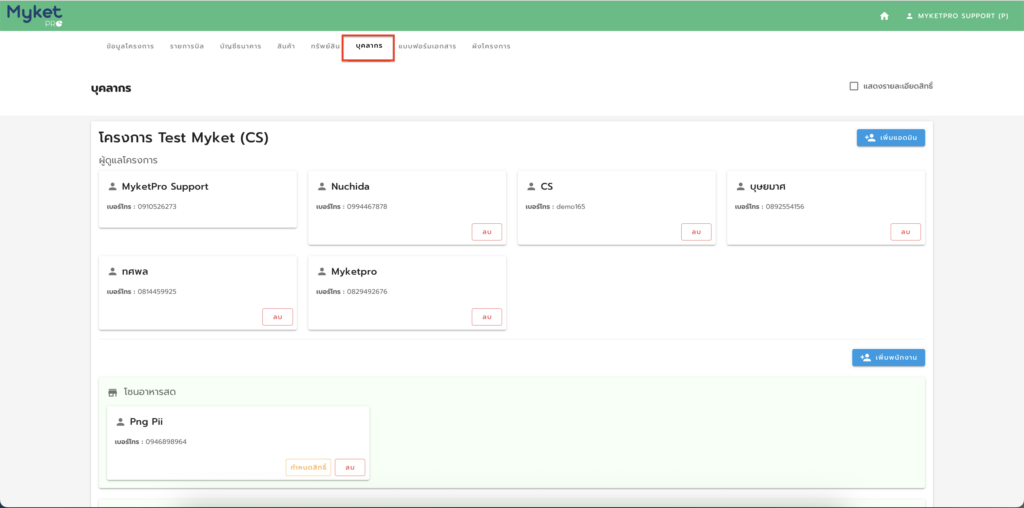Viewport: 1024px width, 508px height.
Task: Click the person icon on the Myketpro card
Action: (322, 272)
